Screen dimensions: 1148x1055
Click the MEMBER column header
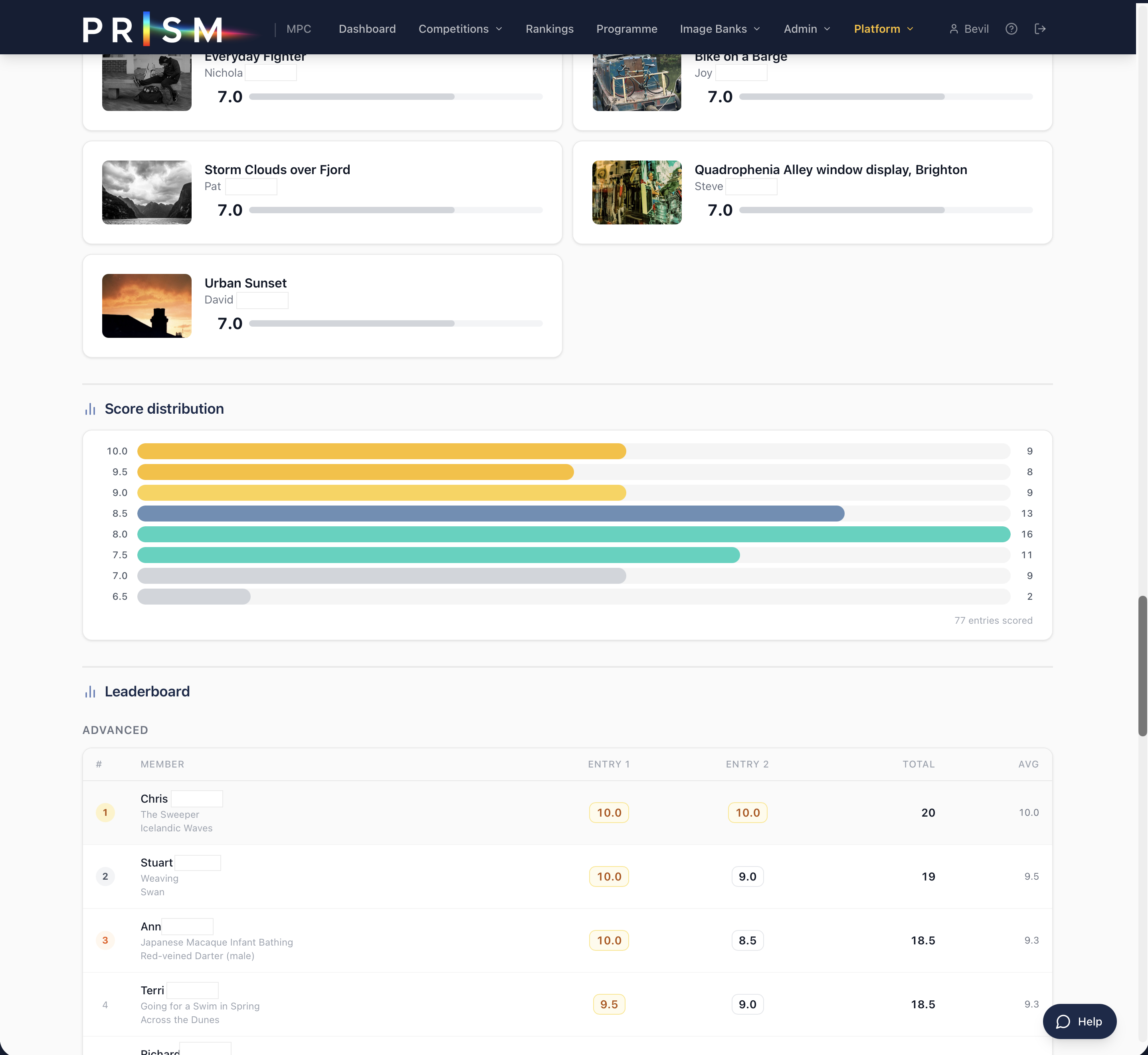click(162, 764)
